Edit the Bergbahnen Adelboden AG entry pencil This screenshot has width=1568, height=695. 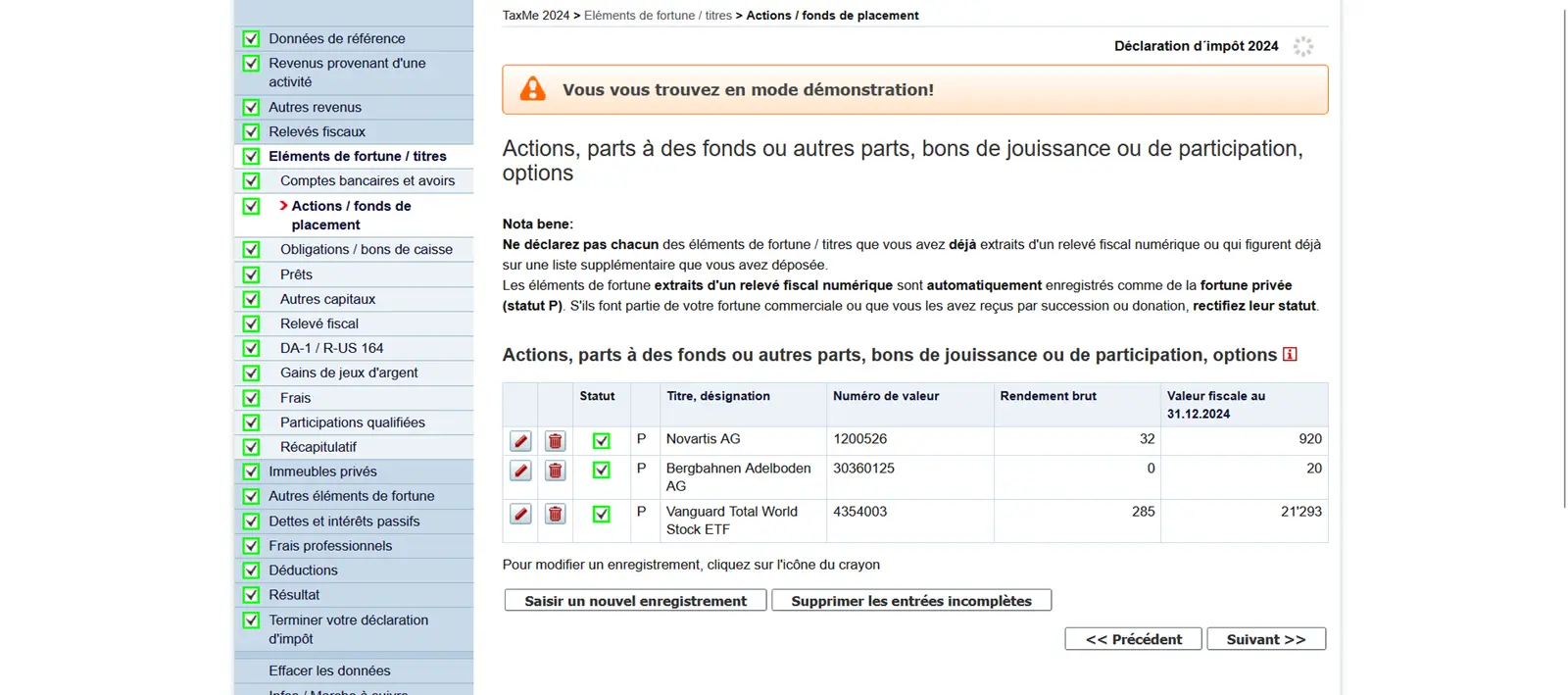pyautogui.click(x=520, y=471)
